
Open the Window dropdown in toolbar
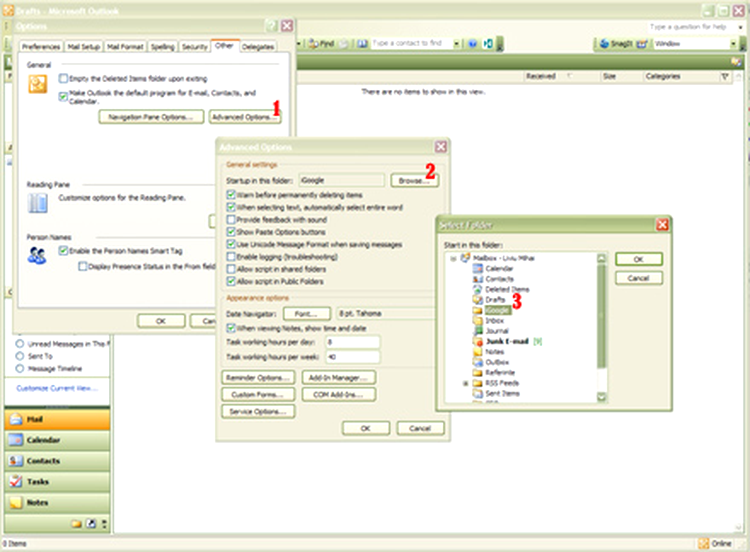(733, 44)
